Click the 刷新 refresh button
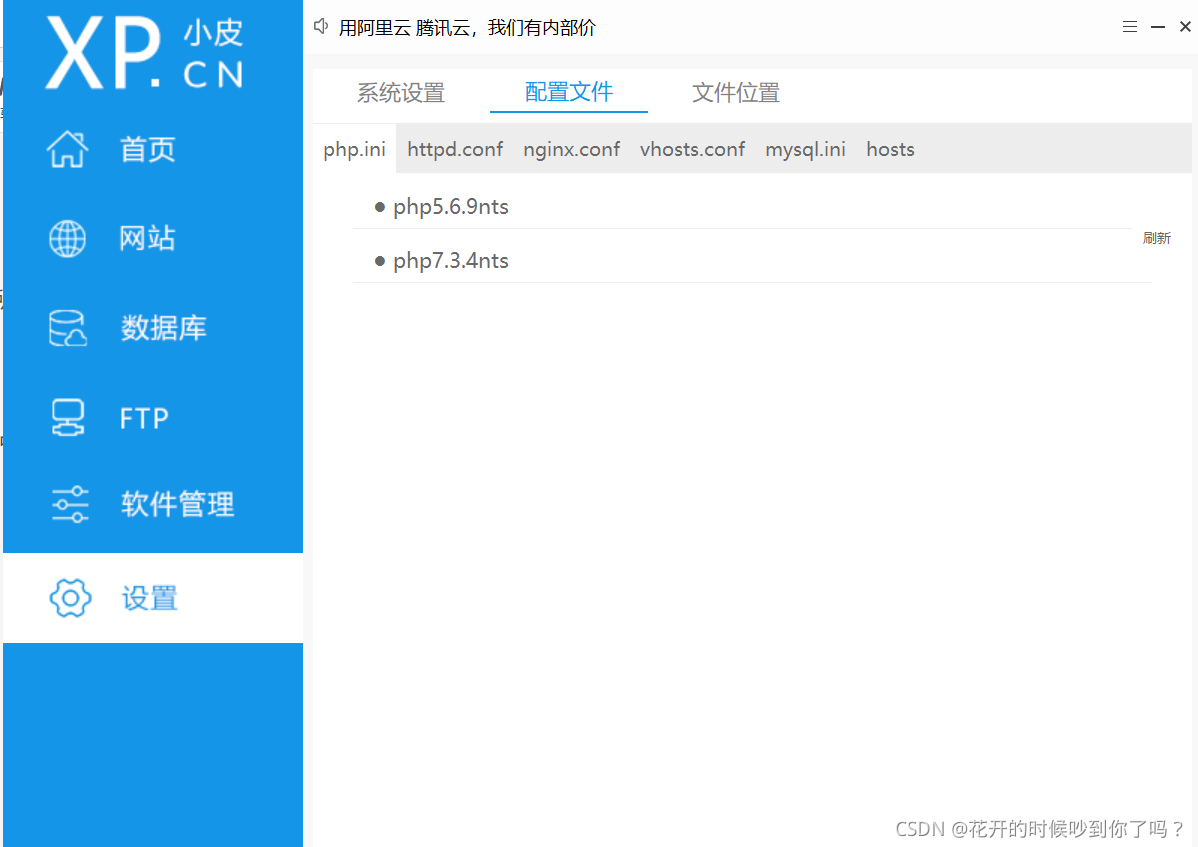Image resolution: width=1198 pixels, height=847 pixels. (x=1157, y=238)
